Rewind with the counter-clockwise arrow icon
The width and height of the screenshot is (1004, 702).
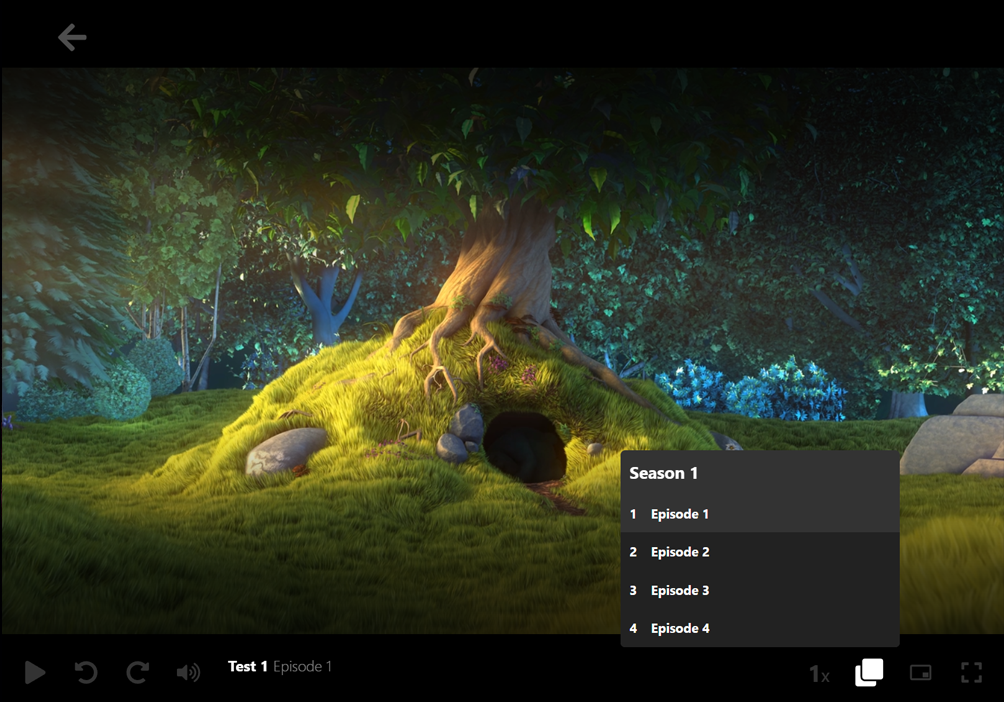click(x=86, y=672)
